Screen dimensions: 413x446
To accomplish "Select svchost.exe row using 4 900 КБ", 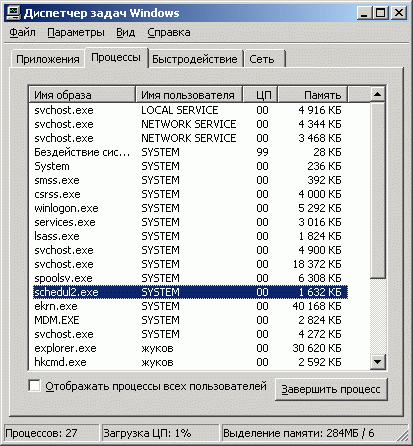I will tap(190, 250).
